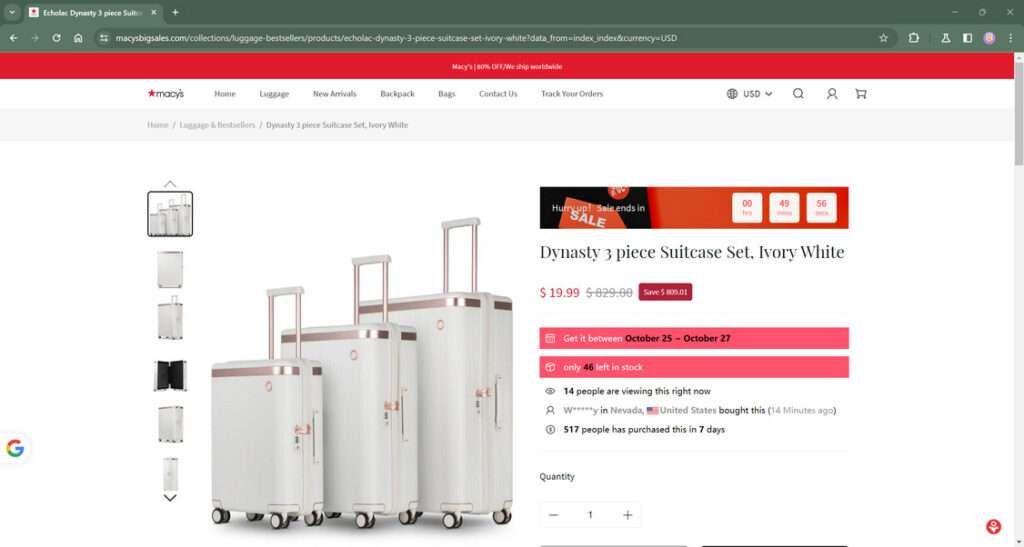Viewport: 1024px width, 547px height.
Task: Increase quantity with the plus button
Action: click(x=628, y=515)
